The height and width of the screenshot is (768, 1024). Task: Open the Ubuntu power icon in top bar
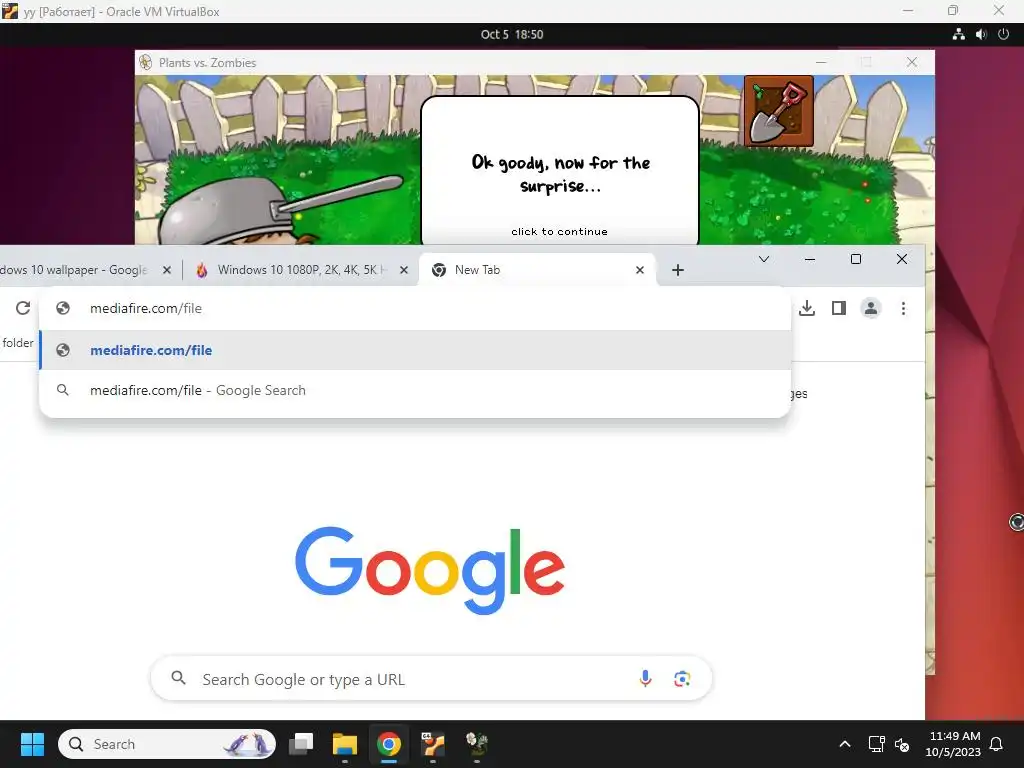click(1004, 35)
